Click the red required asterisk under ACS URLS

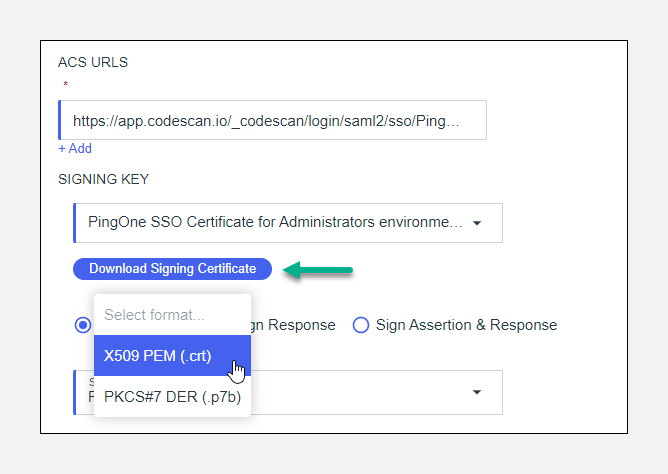65,86
